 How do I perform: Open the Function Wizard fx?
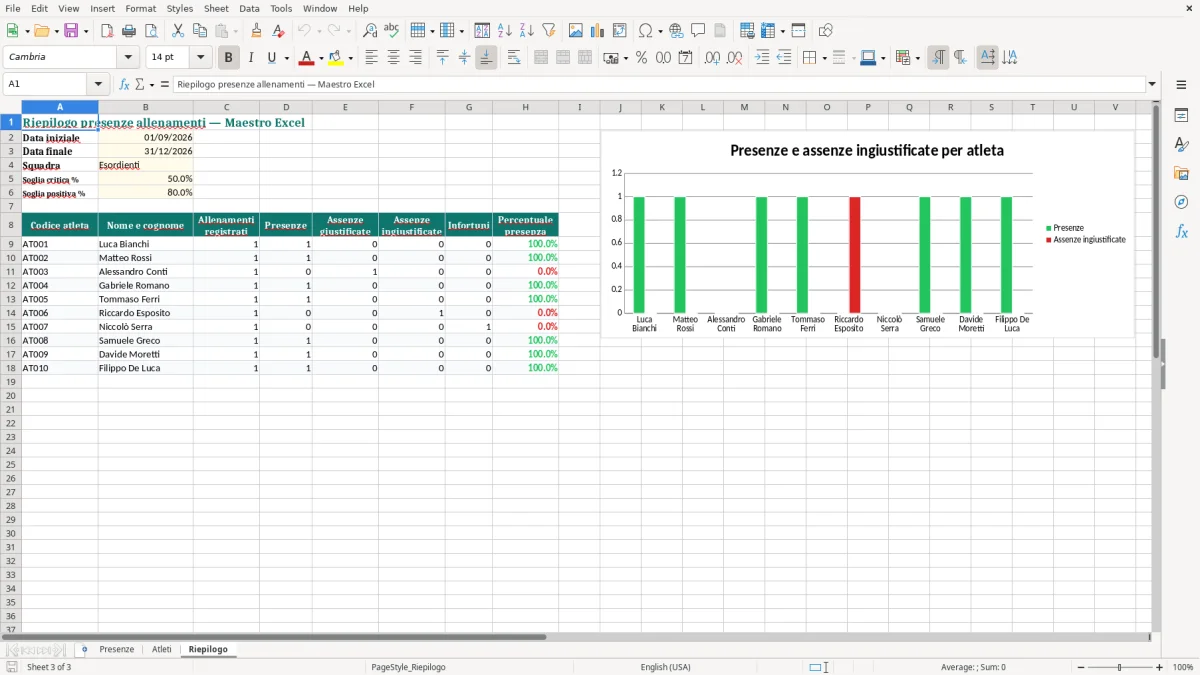coord(124,84)
